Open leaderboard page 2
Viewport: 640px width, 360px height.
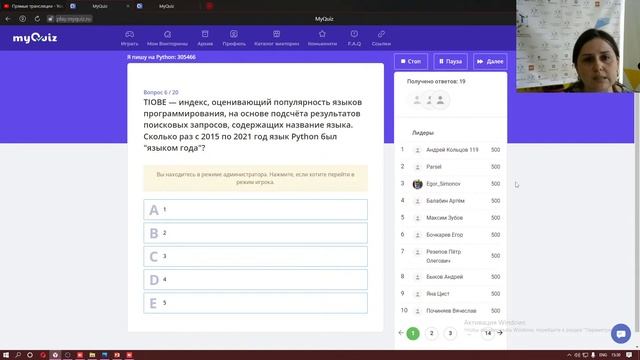[x=431, y=333]
